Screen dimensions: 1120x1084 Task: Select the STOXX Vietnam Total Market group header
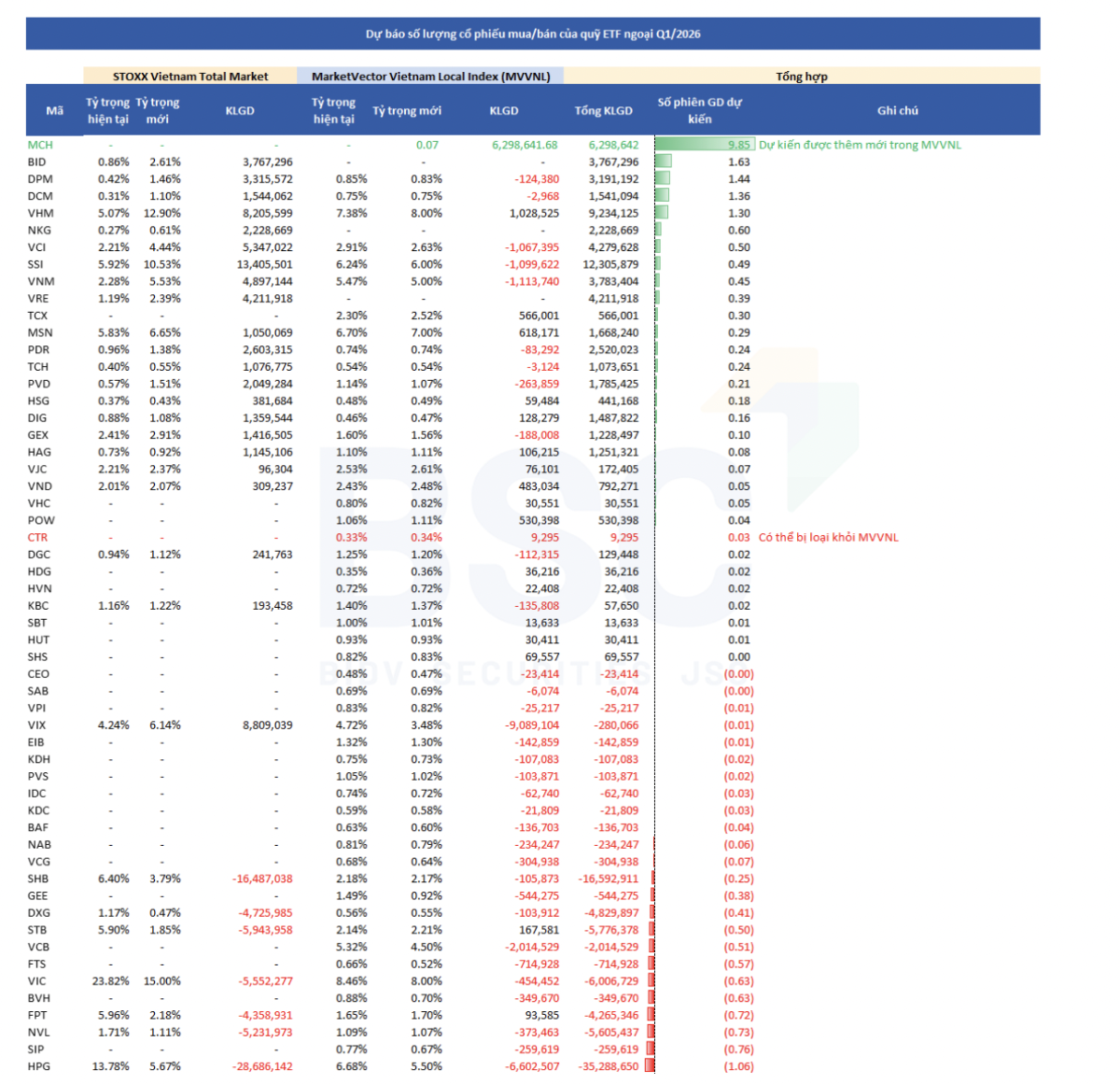coord(190,77)
